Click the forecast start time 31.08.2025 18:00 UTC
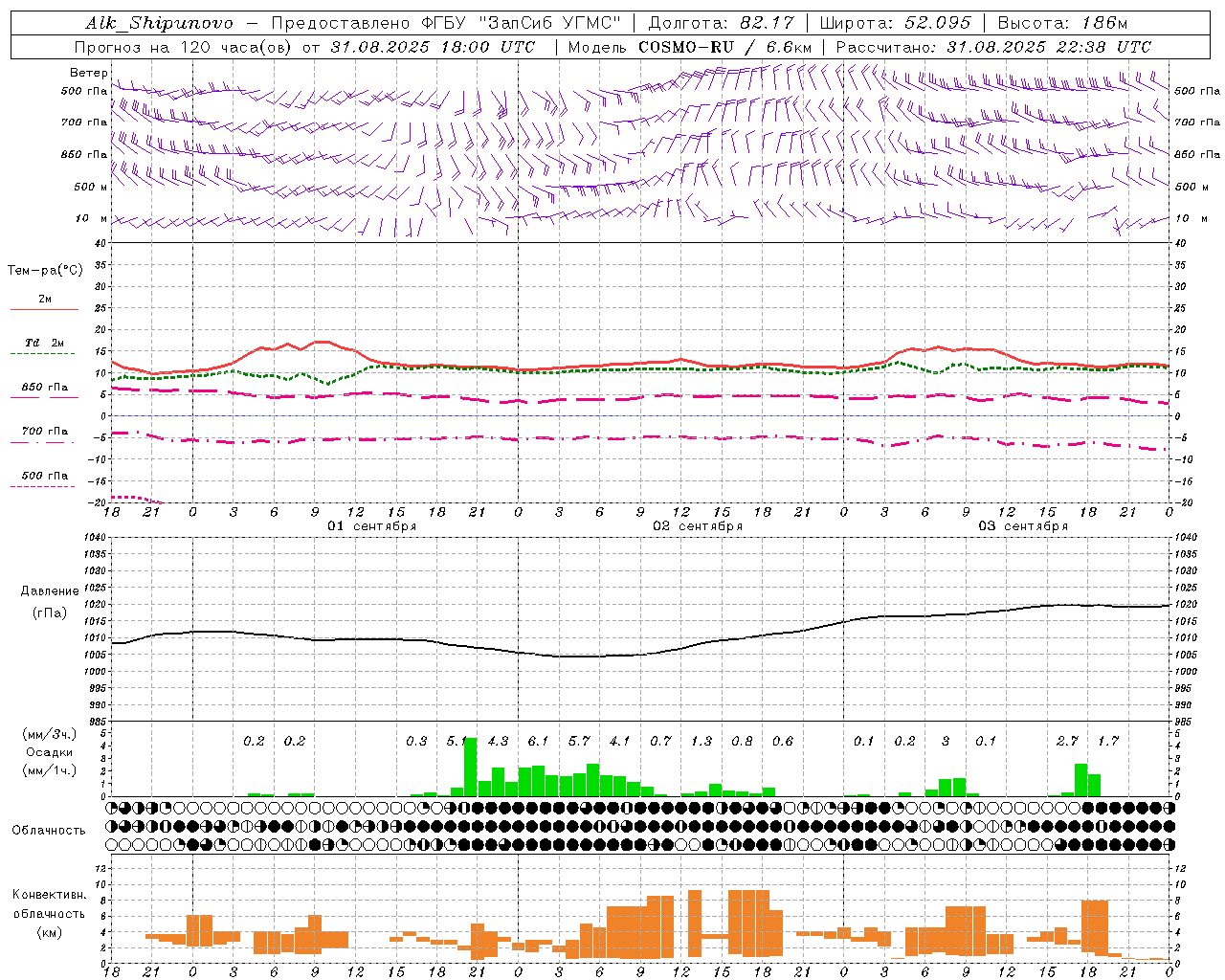1225x980 pixels. click(433, 47)
